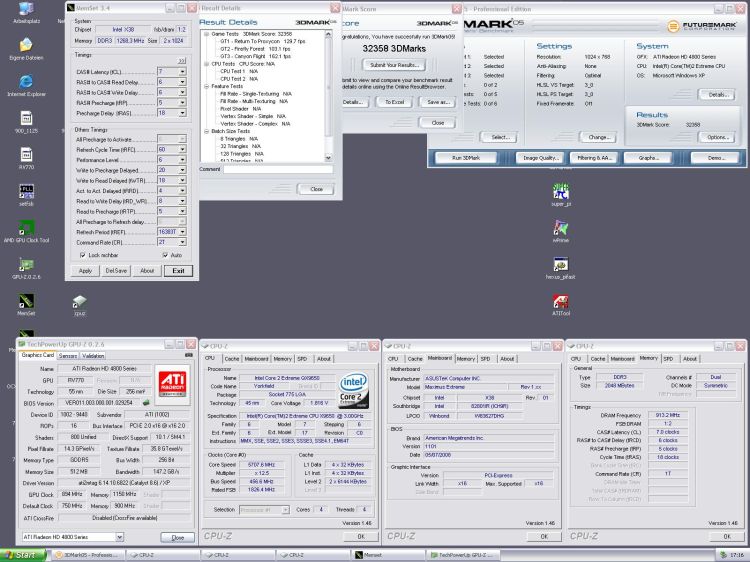Switch to the Sensors tab in GPU-Z
Image resolution: width=750 pixels, height=562 pixels.
(68, 355)
